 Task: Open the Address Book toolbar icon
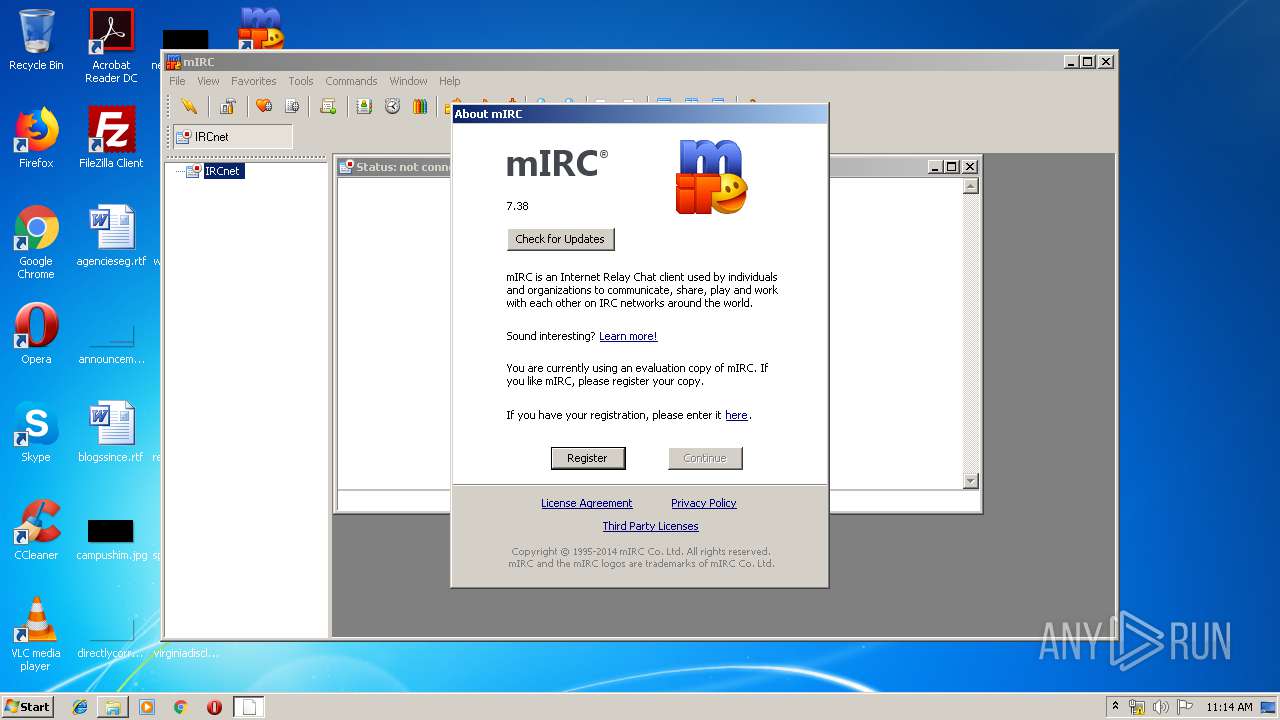tap(364, 106)
